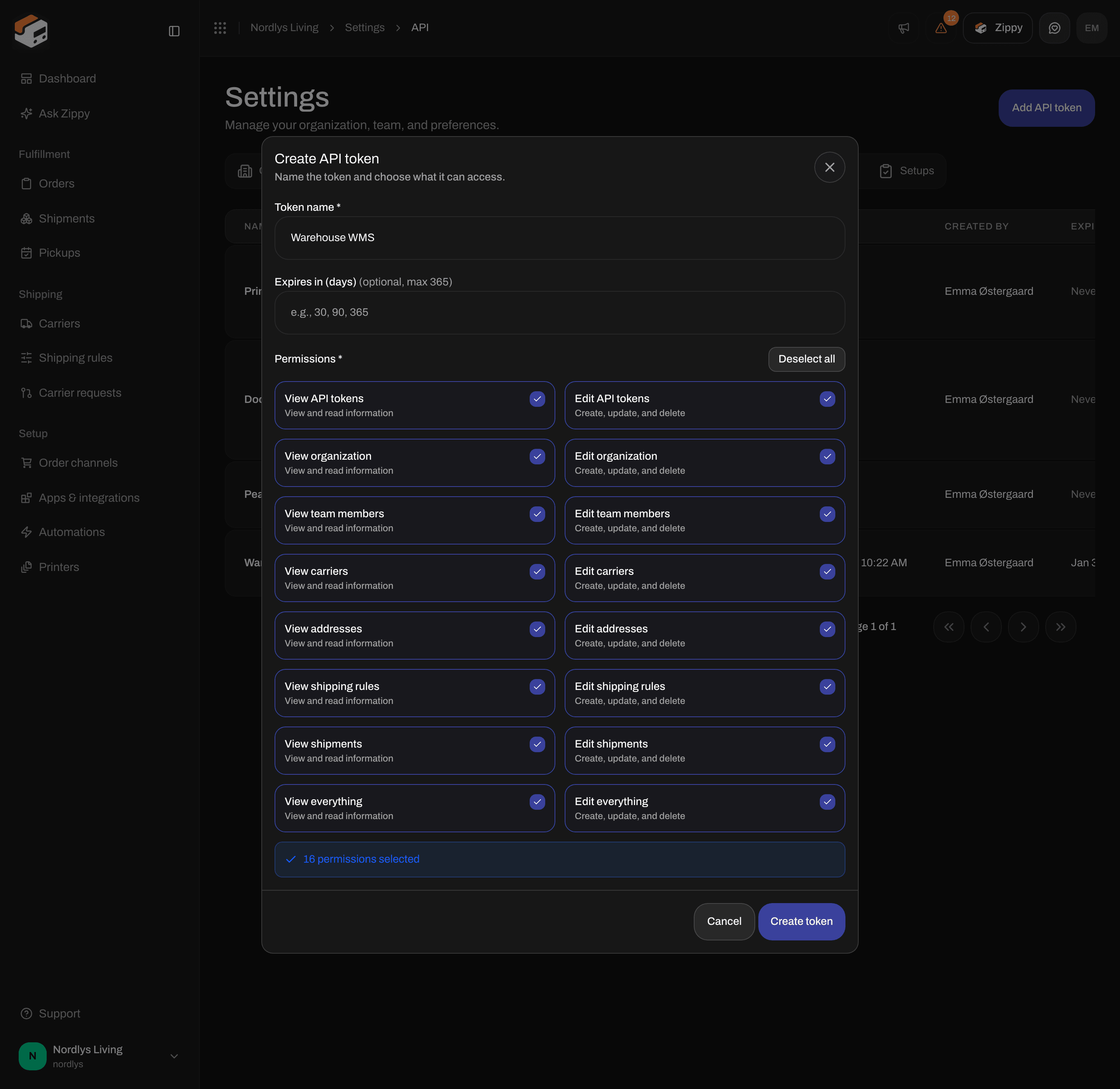Click the Nordlys Living breadcrumb

tap(284, 28)
